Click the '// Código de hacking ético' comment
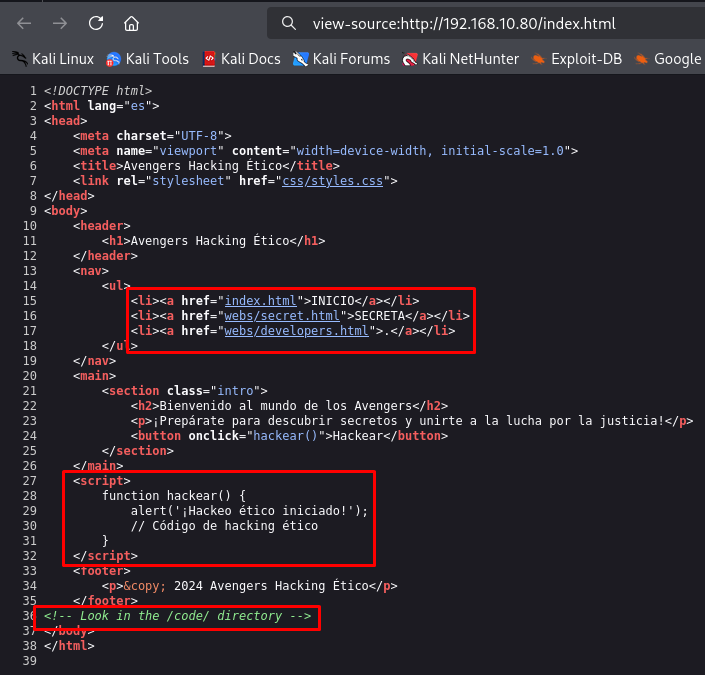The image size is (705, 675). tap(224, 526)
